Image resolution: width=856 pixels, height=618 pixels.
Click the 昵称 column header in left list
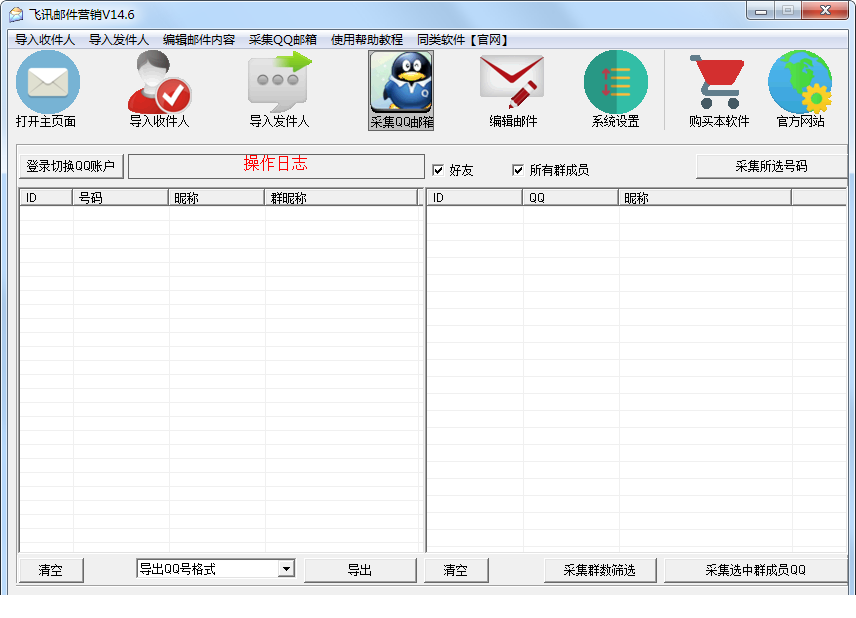[x=216, y=198]
